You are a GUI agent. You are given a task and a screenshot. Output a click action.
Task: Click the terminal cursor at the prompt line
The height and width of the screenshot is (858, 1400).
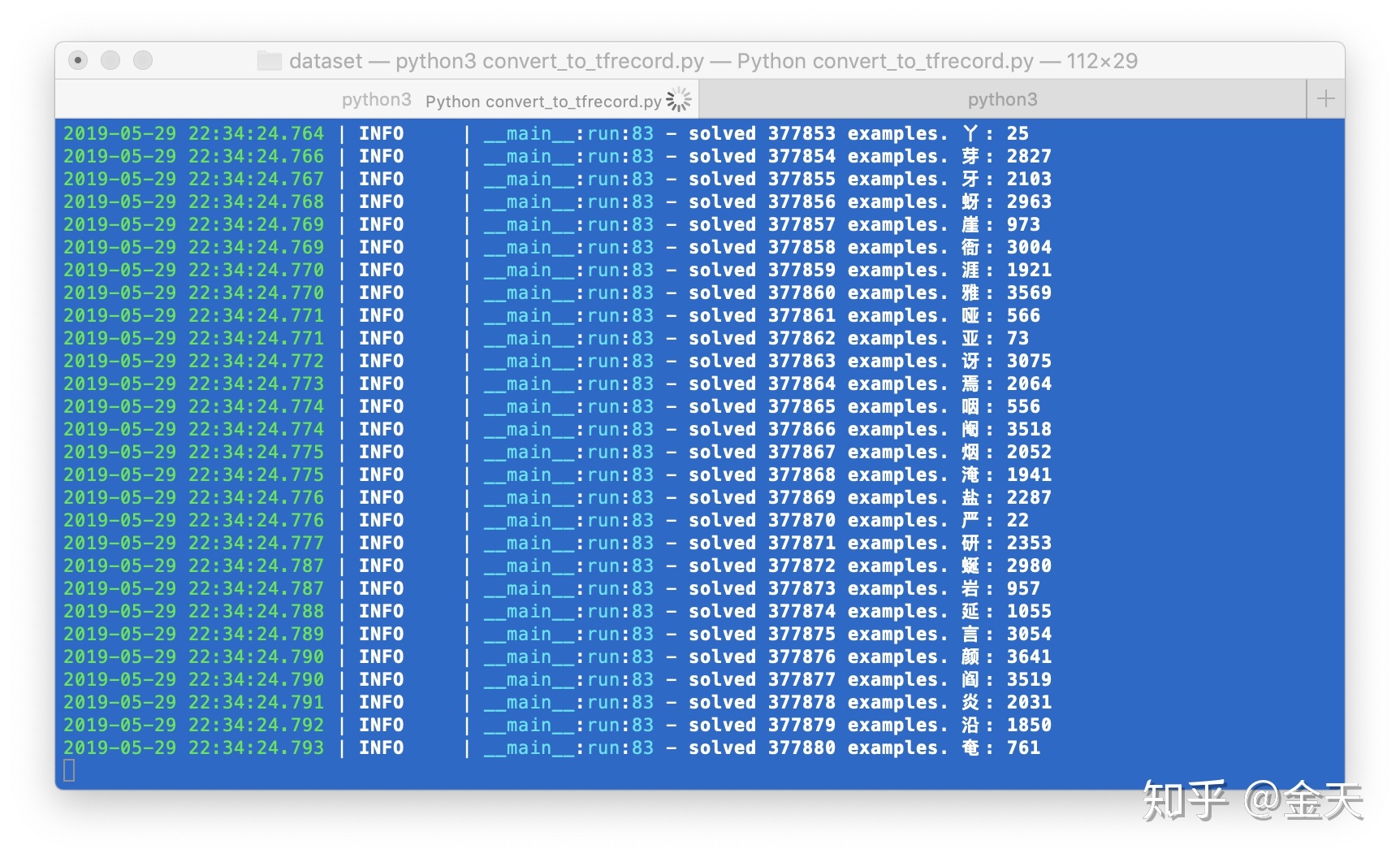(69, 770)
